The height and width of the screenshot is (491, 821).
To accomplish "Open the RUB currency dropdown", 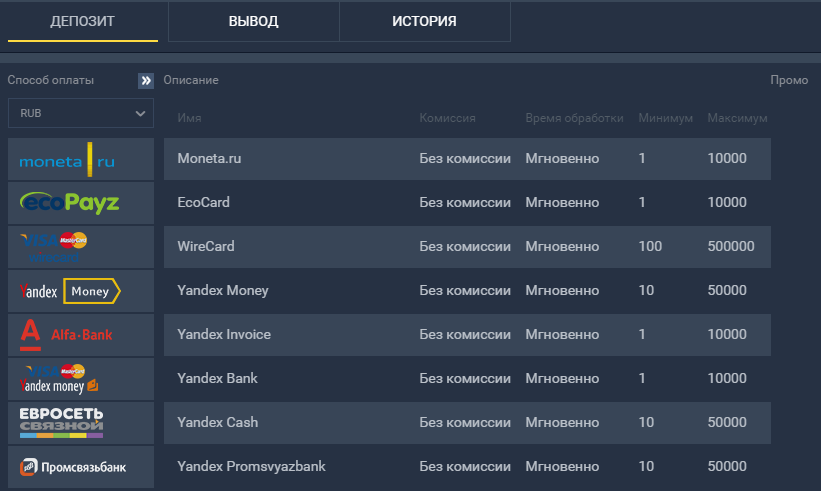I will 81,113.
